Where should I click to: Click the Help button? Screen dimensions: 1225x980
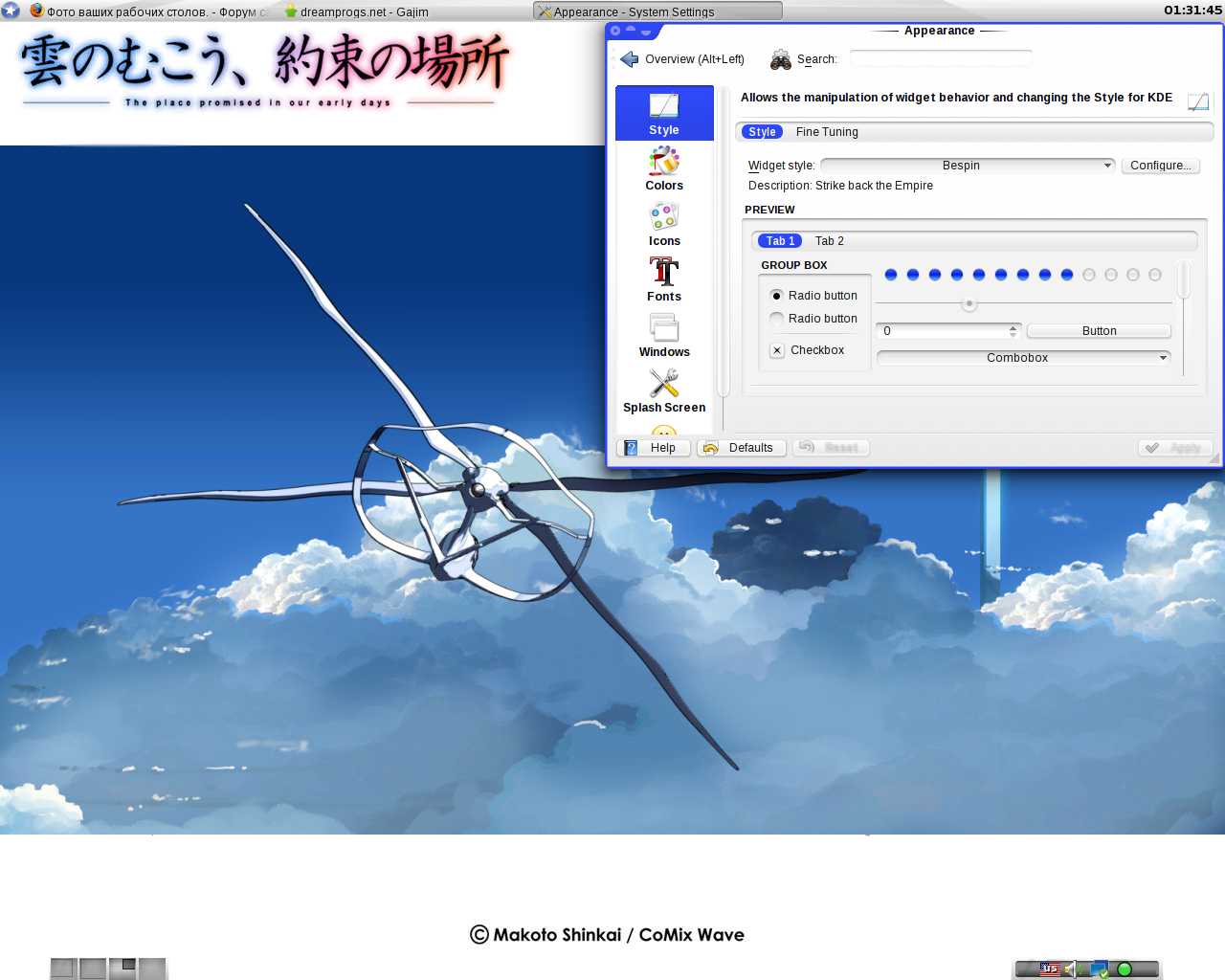point(655,448)
